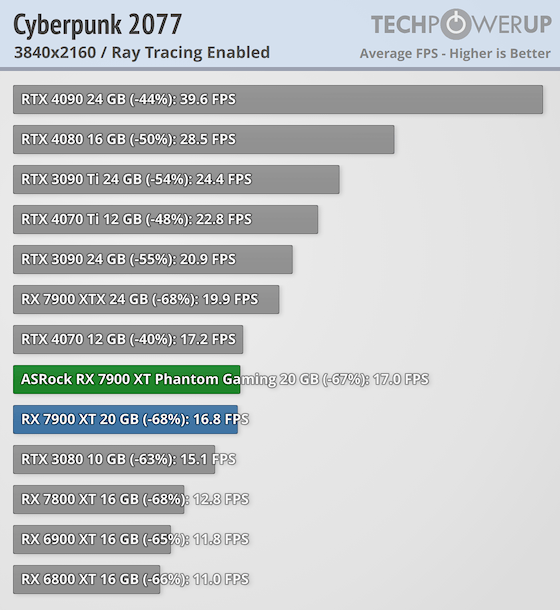Click the RX 7900 XTX 24 GB bar
Screen dimensions: 560x610
coord(146,300)
